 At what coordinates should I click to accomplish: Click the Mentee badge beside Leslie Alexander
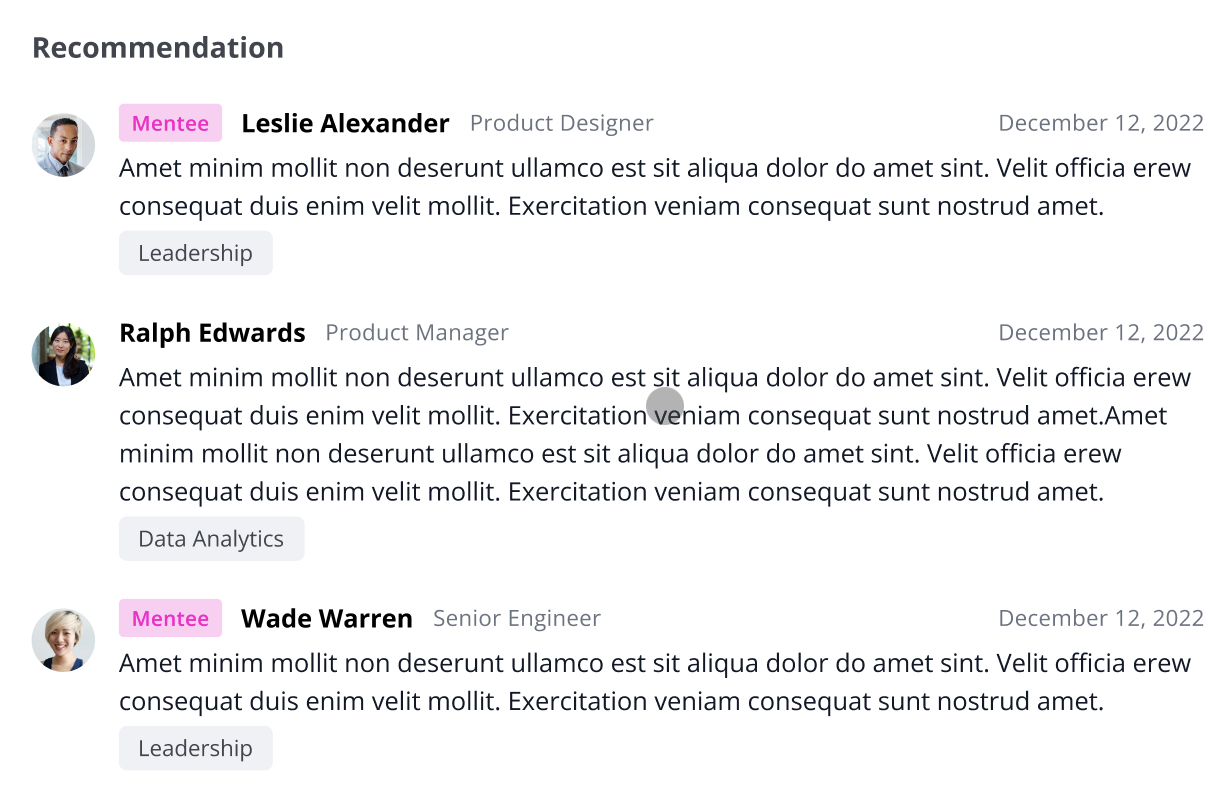point(170,123)
